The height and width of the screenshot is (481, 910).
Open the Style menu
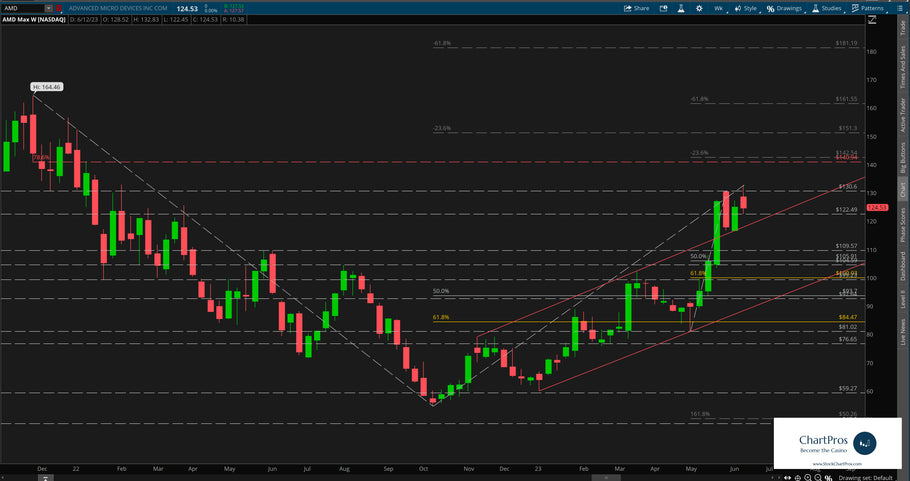(746, 8)
